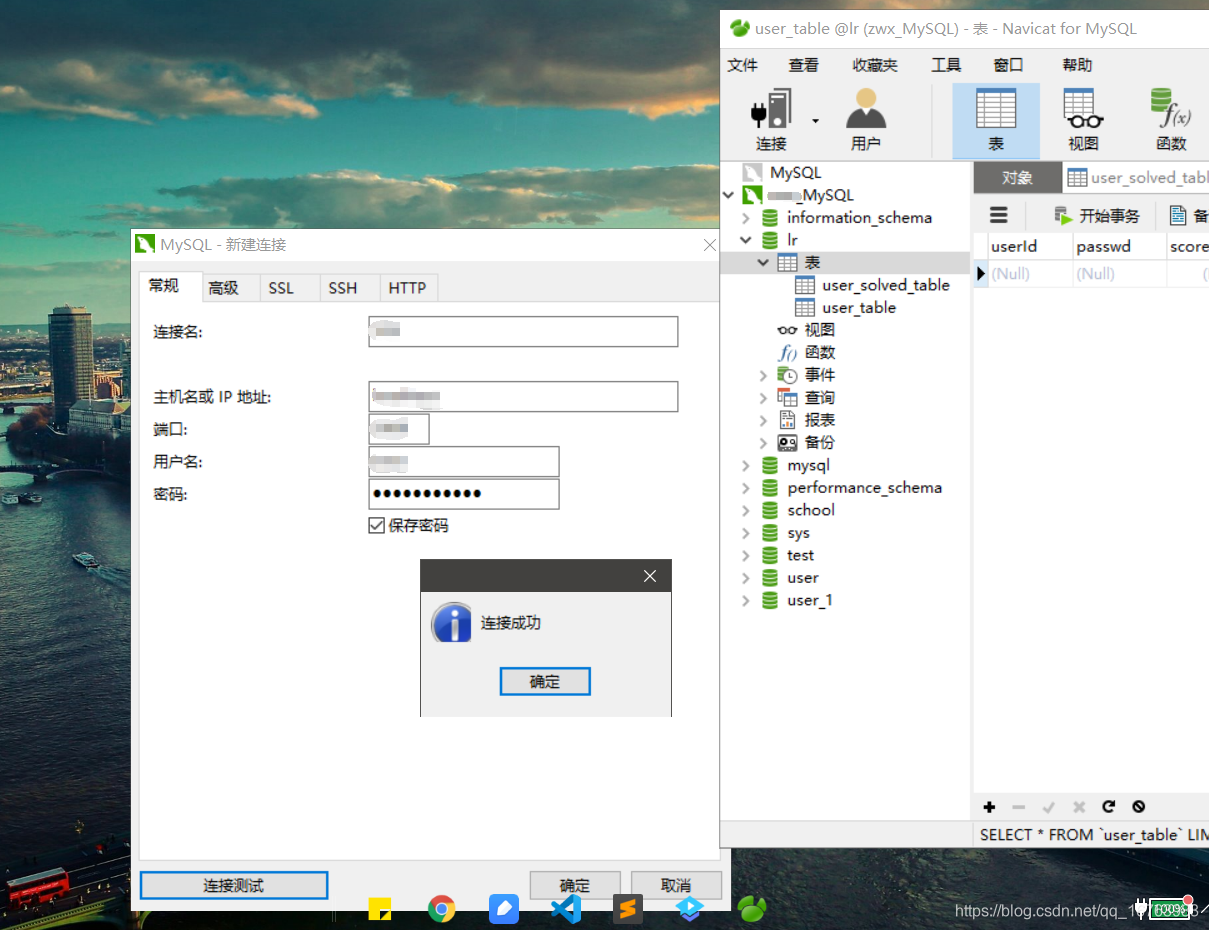
Task: Open the 工具 menu in Navicat
Action: (x=946, y=65)
